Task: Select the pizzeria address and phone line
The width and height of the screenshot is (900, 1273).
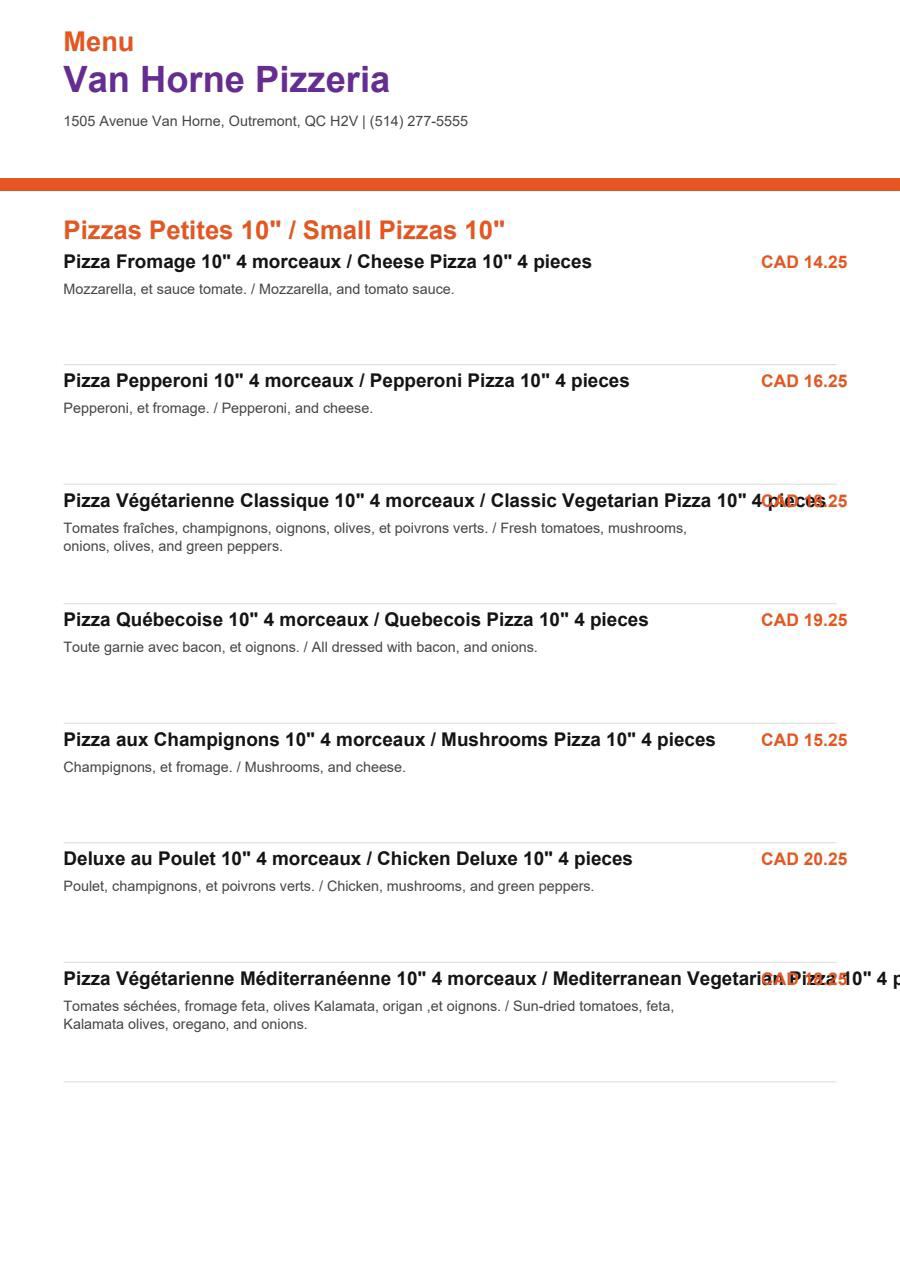Action: pos(265,122)
